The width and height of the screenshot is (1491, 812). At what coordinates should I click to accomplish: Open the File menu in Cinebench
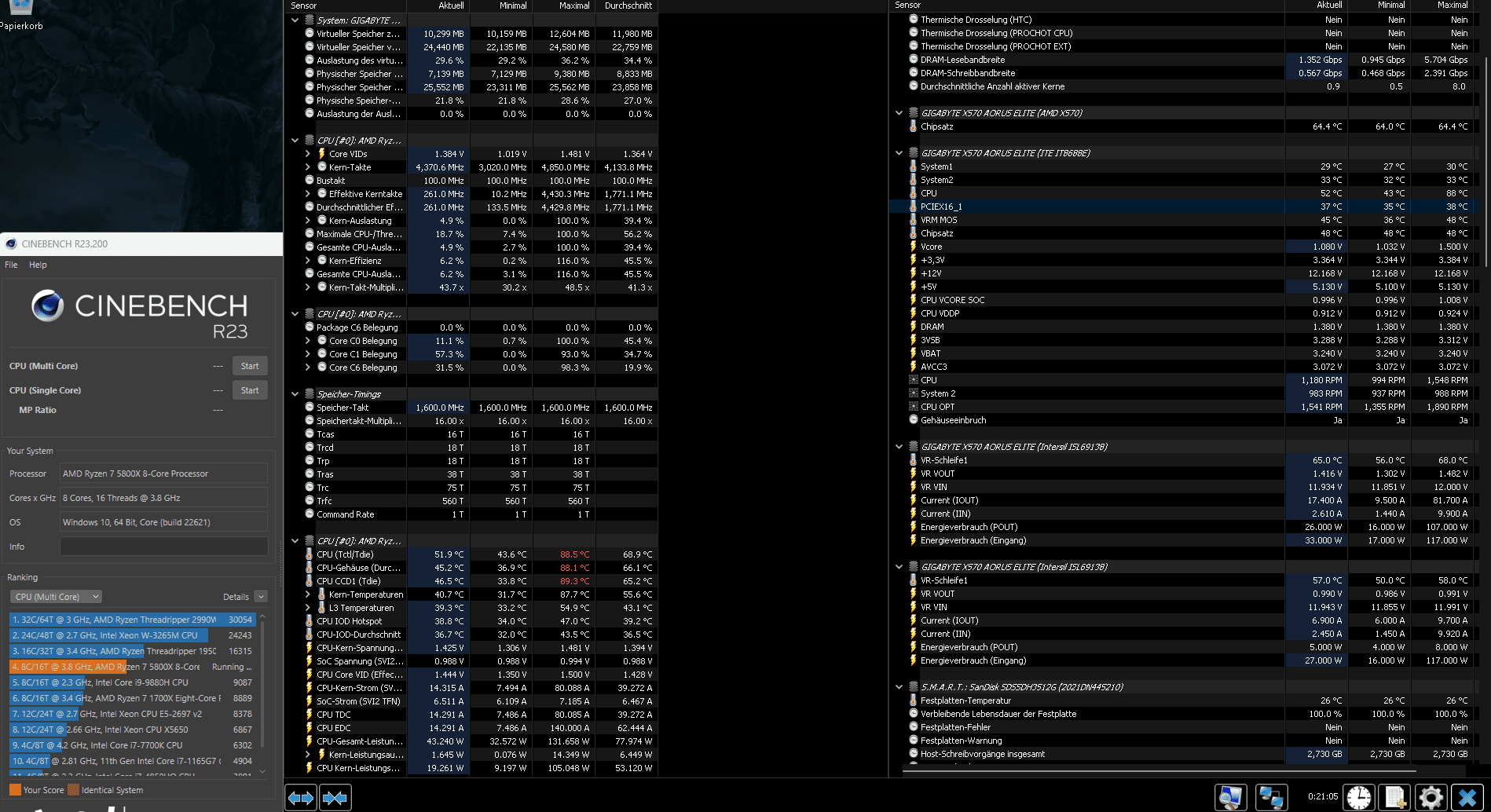coord(11,265)
